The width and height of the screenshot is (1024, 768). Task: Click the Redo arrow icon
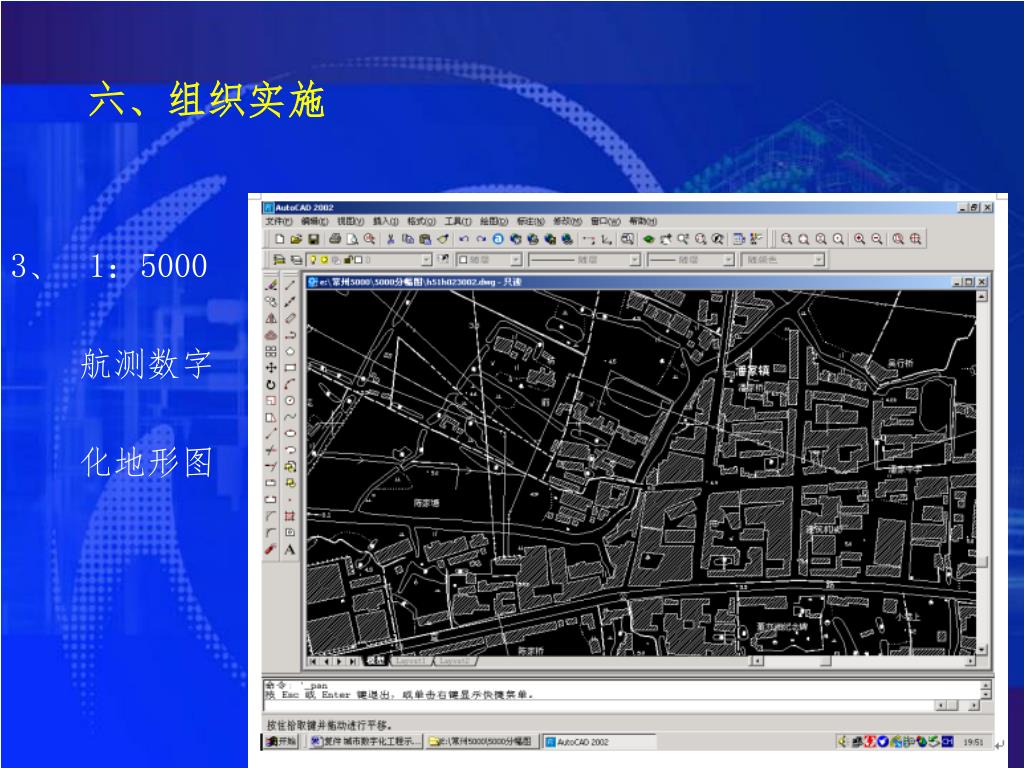pyautogui.click(x=481, y=240)
